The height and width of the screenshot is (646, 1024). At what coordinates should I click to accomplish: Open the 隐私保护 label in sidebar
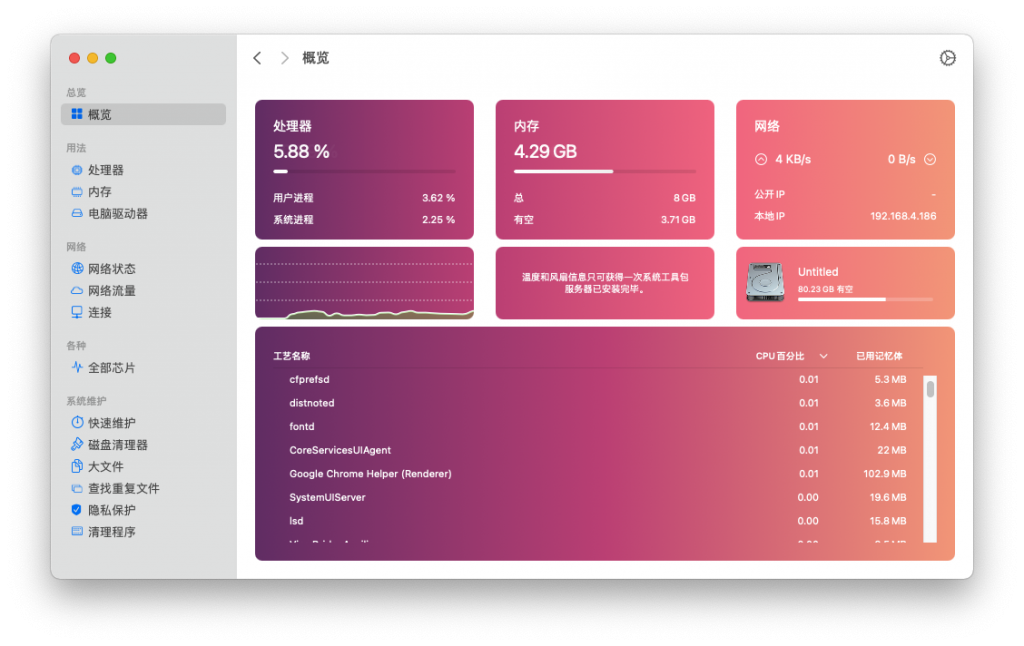click(112, 510)
